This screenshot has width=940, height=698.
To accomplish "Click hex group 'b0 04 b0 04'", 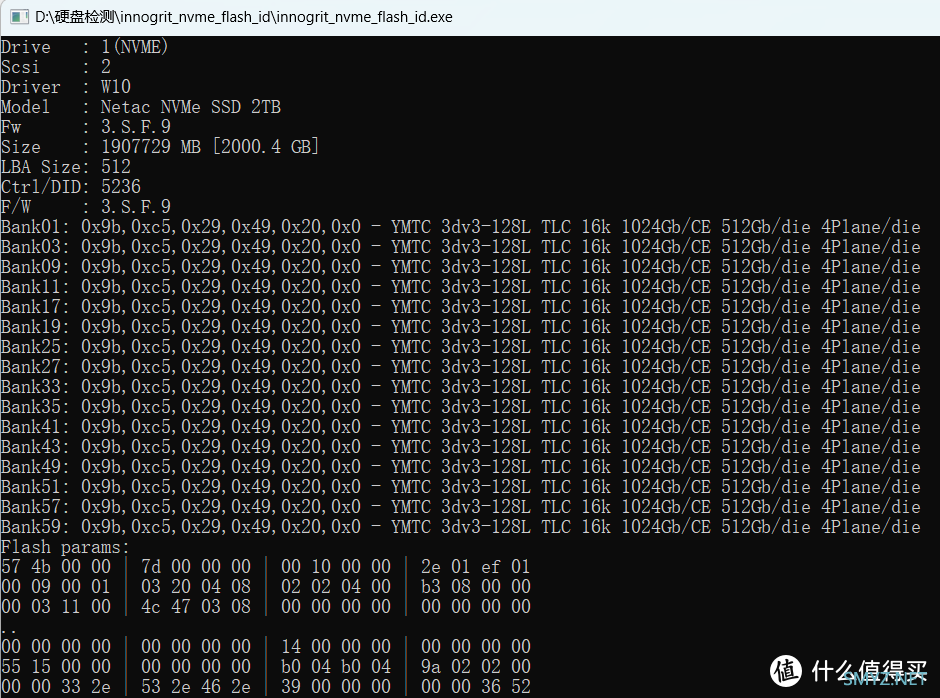I will pyautogui.click(x=336, y=666).
